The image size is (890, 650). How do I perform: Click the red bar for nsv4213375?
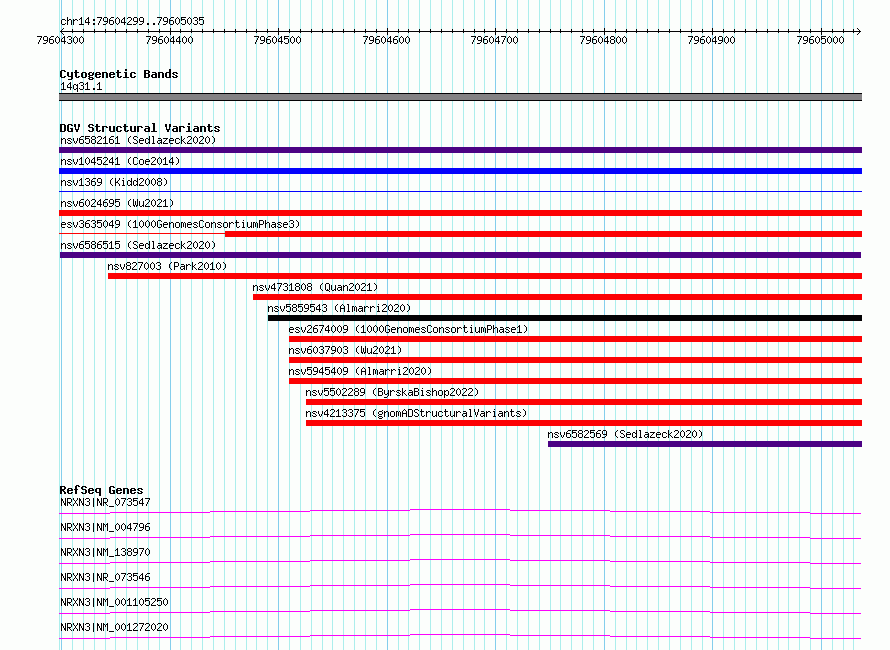coord(584,423)
